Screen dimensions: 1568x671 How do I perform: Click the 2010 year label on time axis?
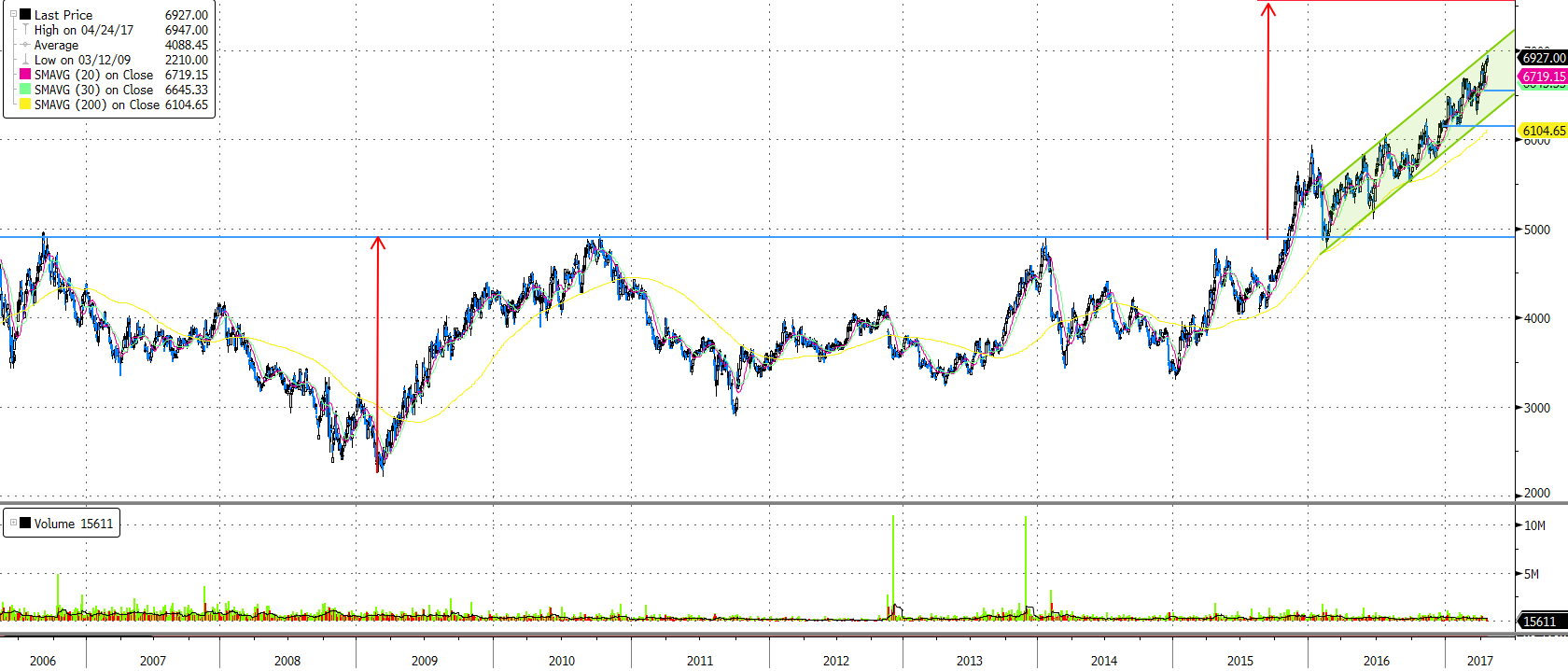[562, 661]
